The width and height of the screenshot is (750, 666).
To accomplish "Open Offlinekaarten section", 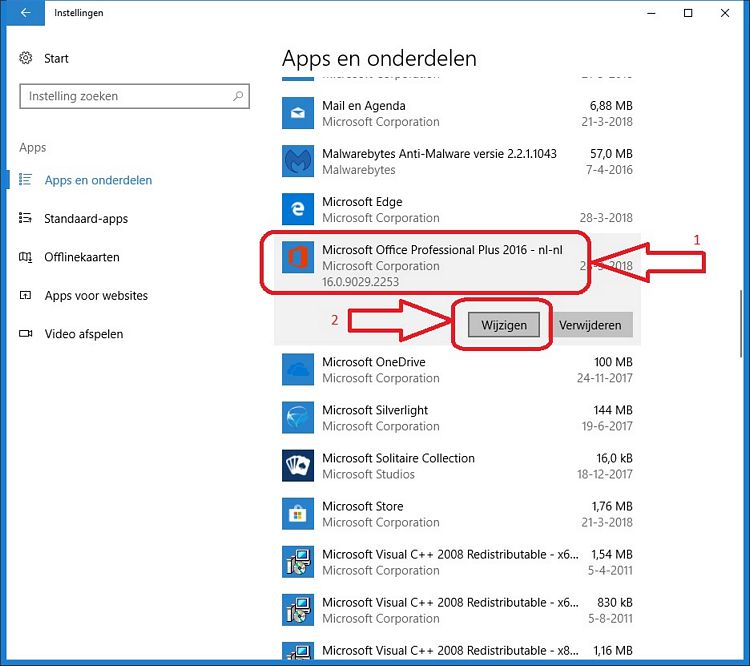I will [82, 257].
